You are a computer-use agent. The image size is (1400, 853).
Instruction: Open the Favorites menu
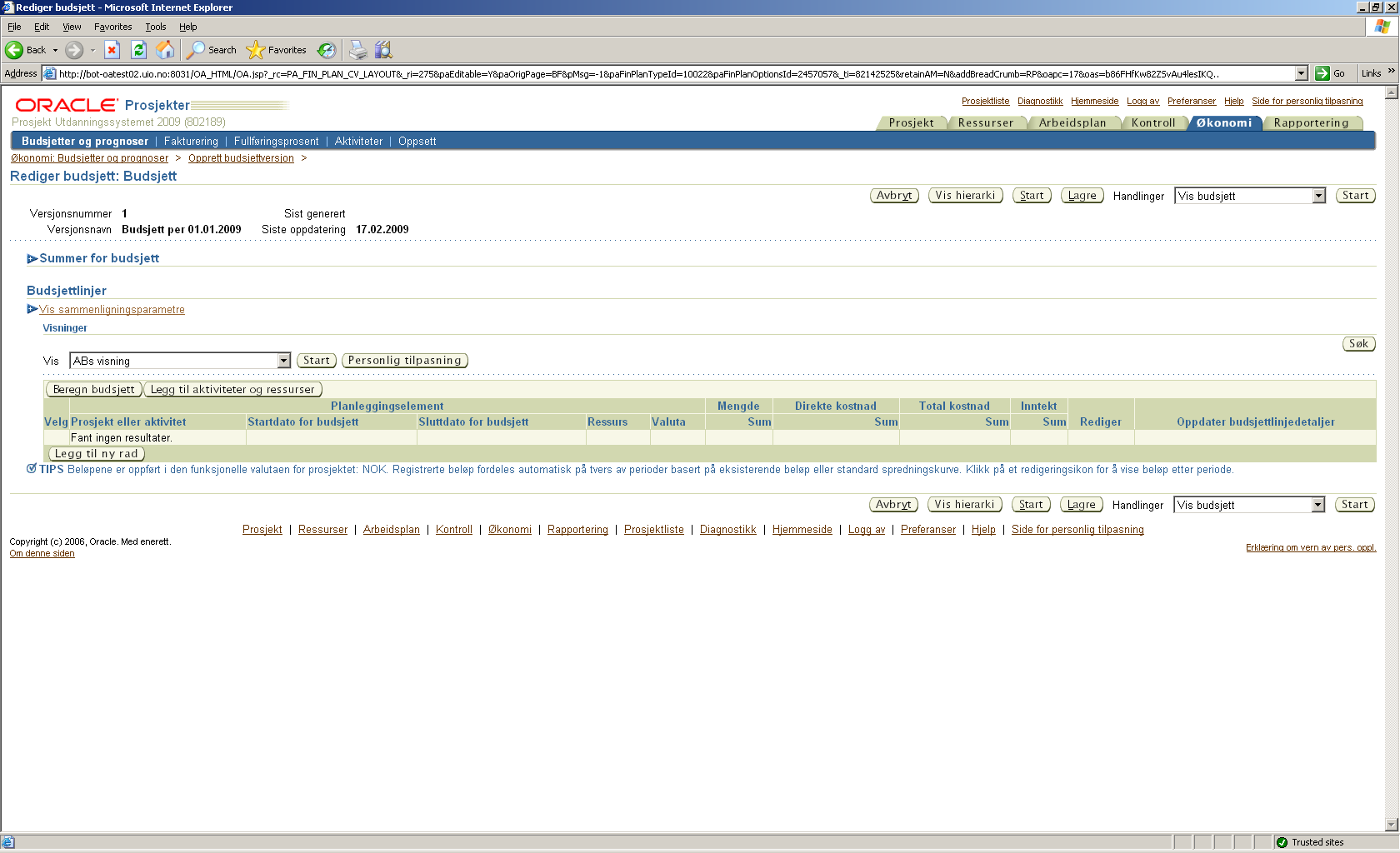112,27
